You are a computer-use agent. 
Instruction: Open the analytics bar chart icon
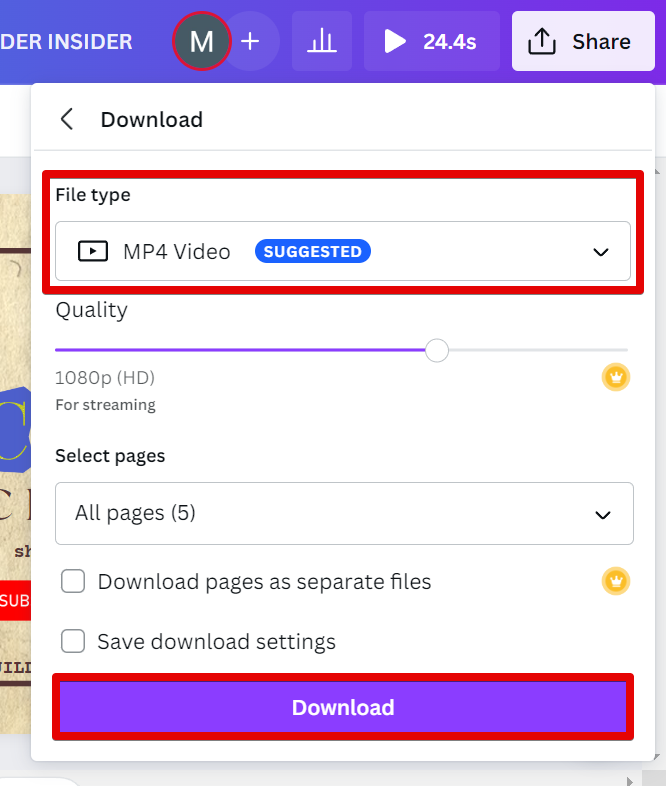(x=321, y=42)
